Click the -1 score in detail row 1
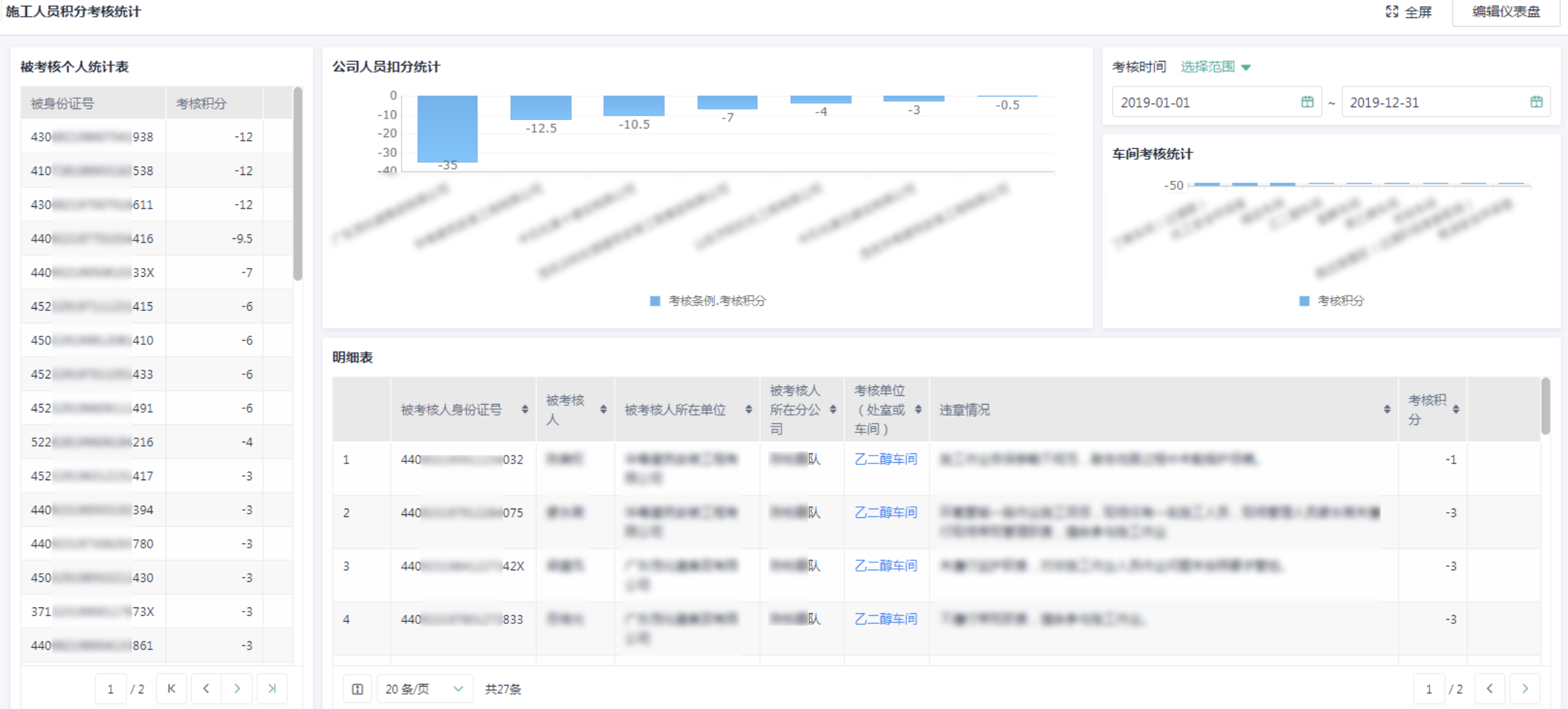The height and width of the screenshot is (709, 1568). click(1450, 459)
